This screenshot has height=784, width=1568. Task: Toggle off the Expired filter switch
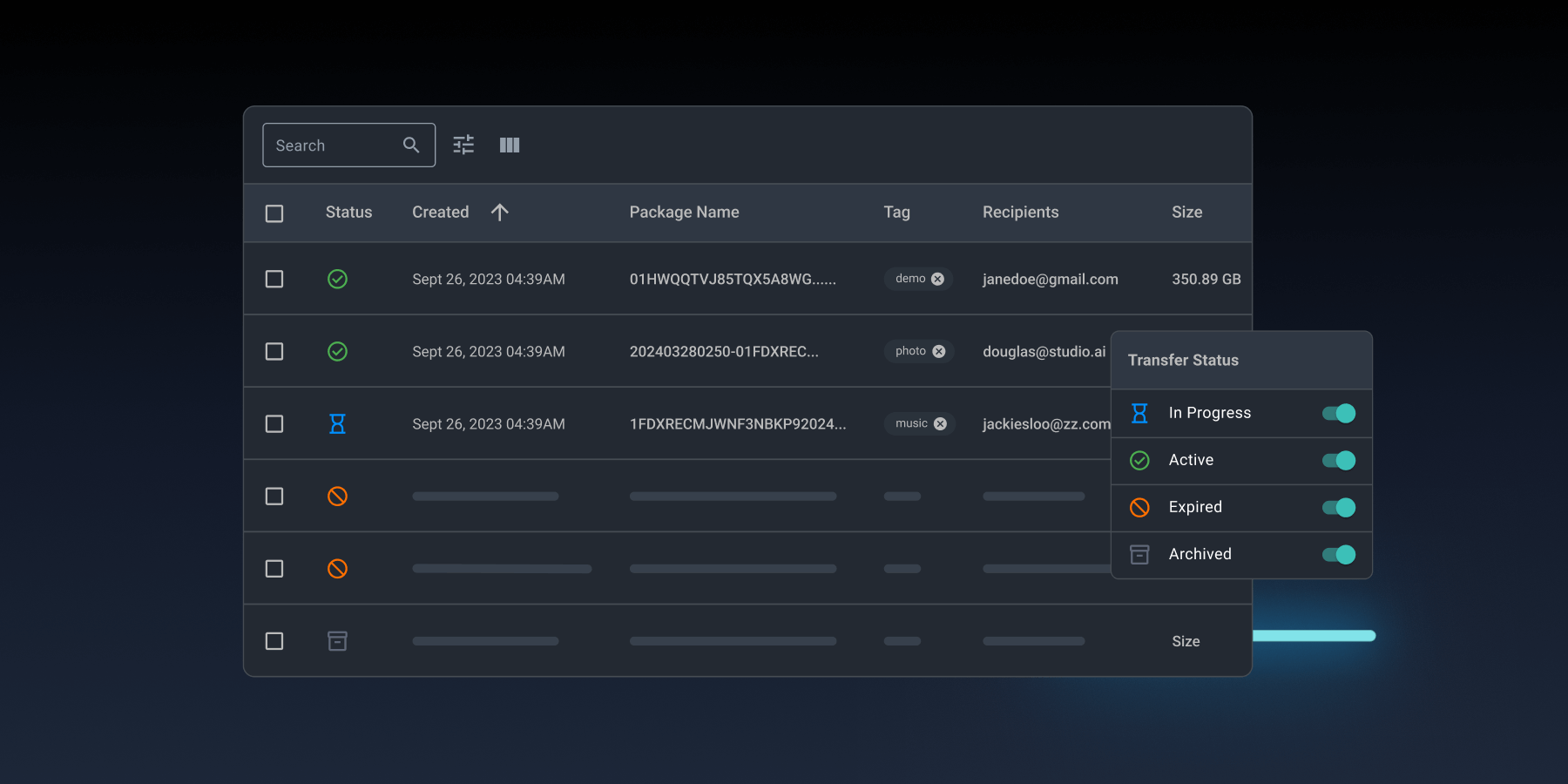click(1336, 507)
